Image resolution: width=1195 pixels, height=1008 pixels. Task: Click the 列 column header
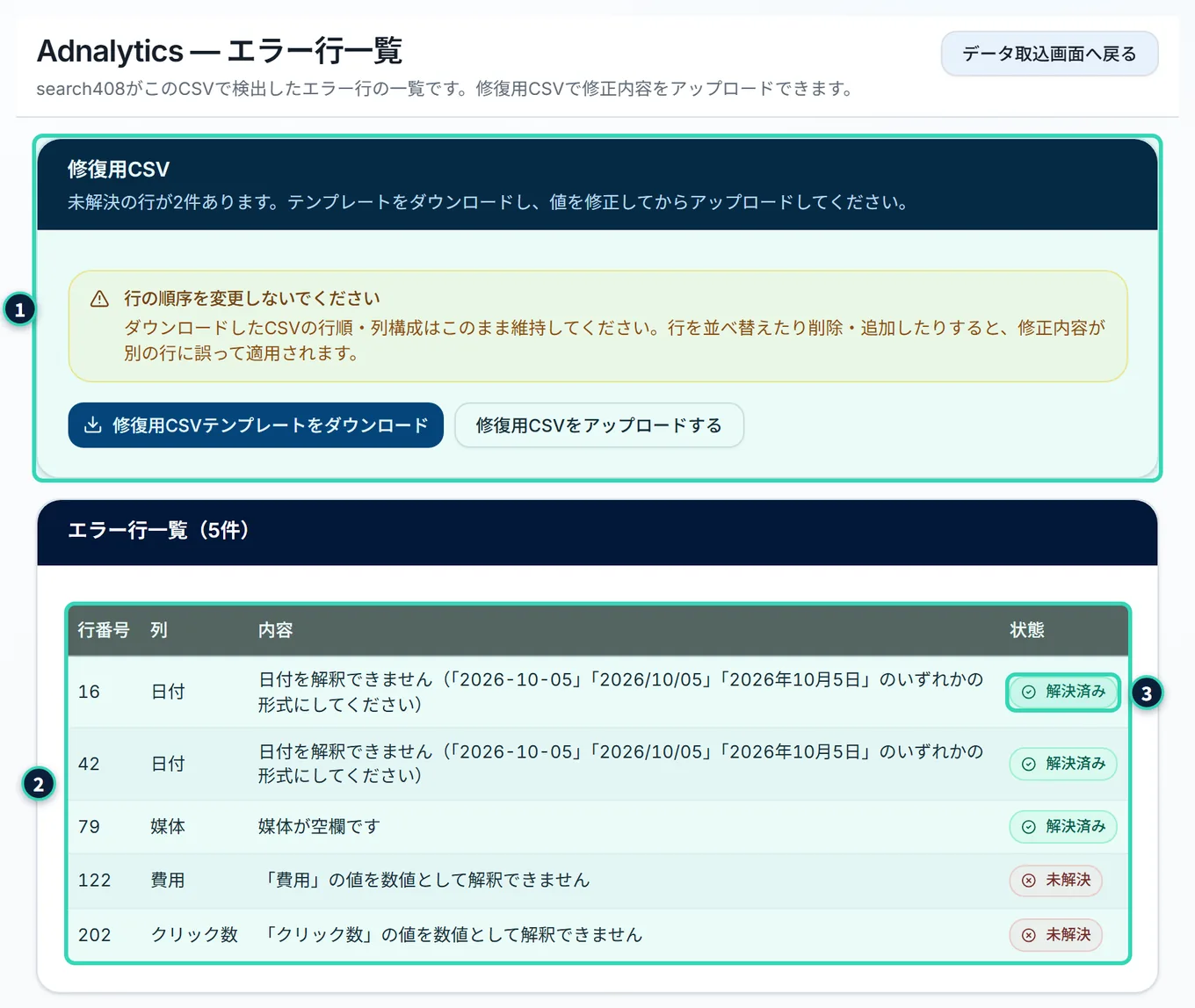[159, 630]
